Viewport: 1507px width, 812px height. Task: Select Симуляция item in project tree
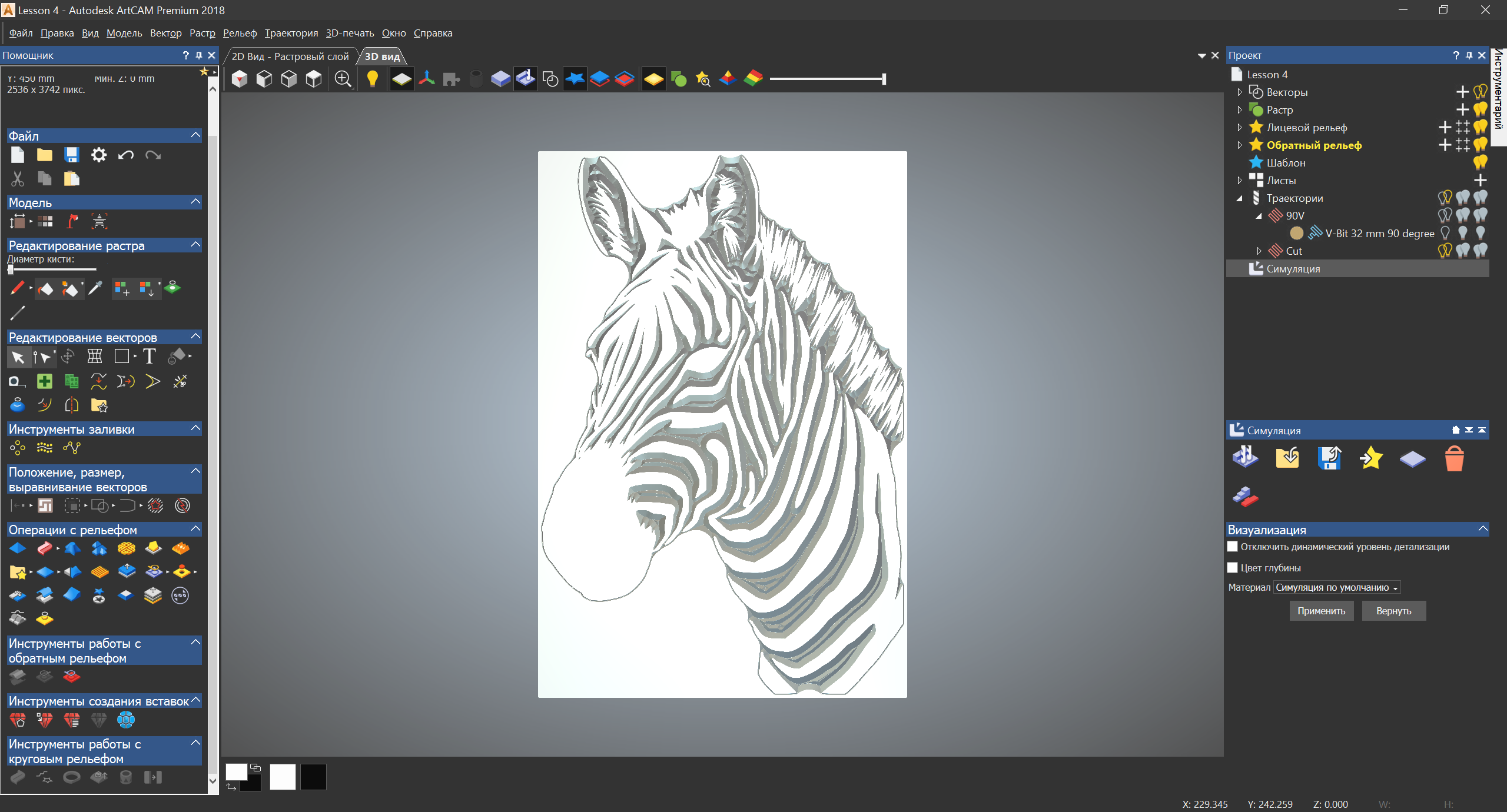pos(1293,269)
